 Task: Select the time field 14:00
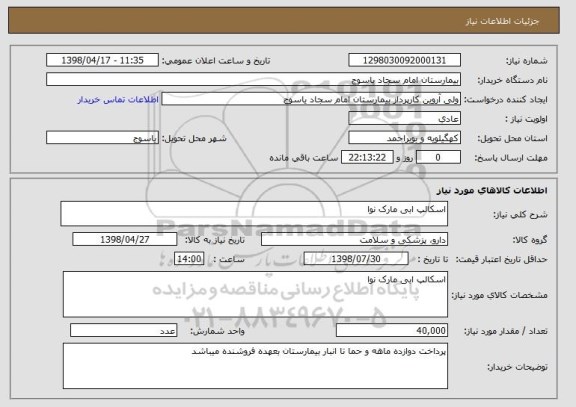[x=189, y=259]
